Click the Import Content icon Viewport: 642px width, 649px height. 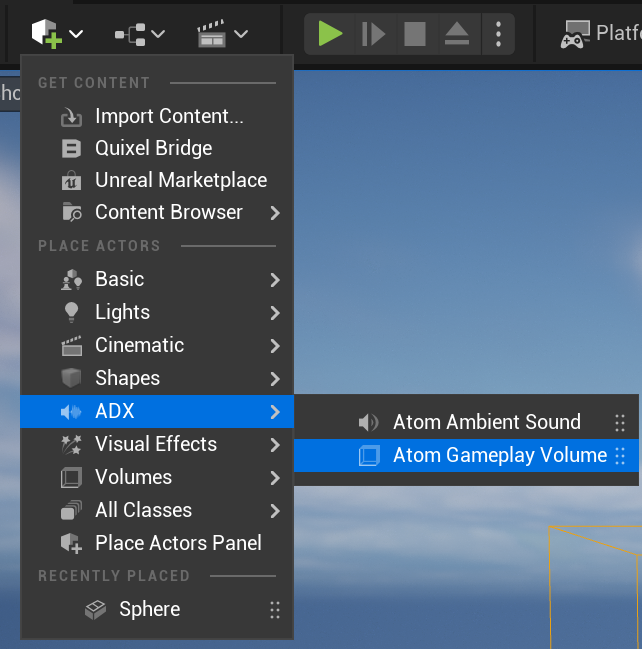[x=71, y=117]
